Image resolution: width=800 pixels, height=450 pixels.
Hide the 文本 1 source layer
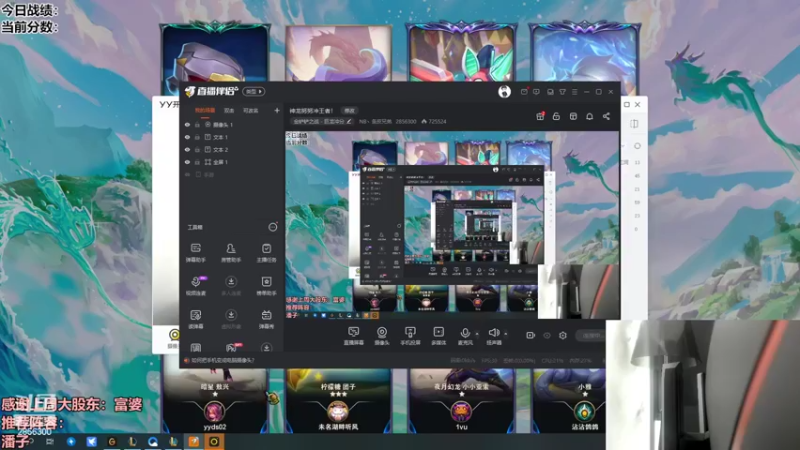(x=187, y=137)
